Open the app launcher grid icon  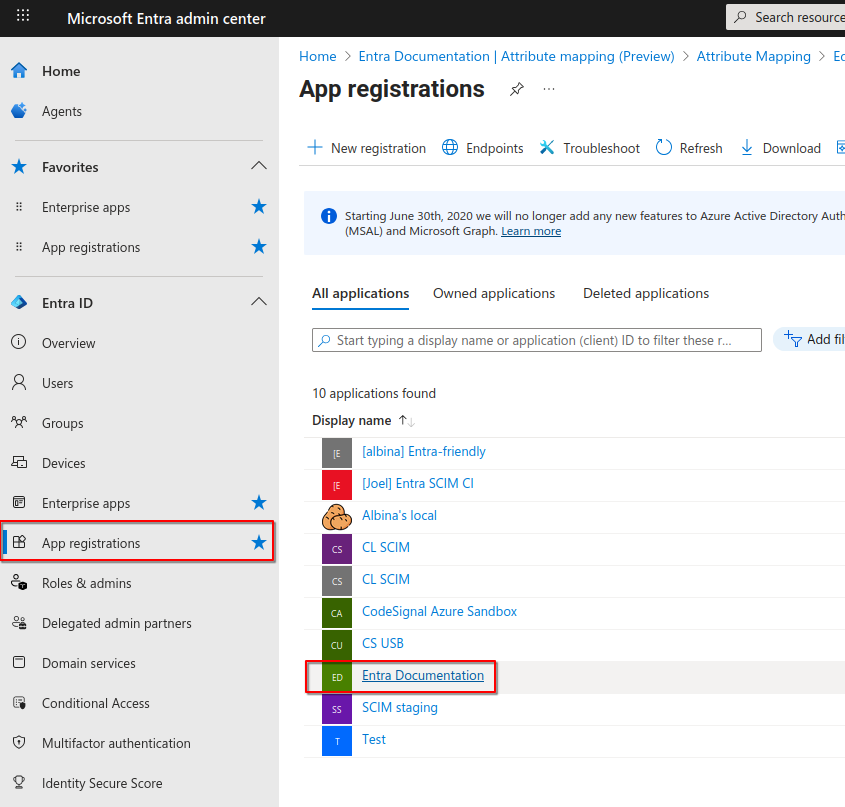[23, 15]
